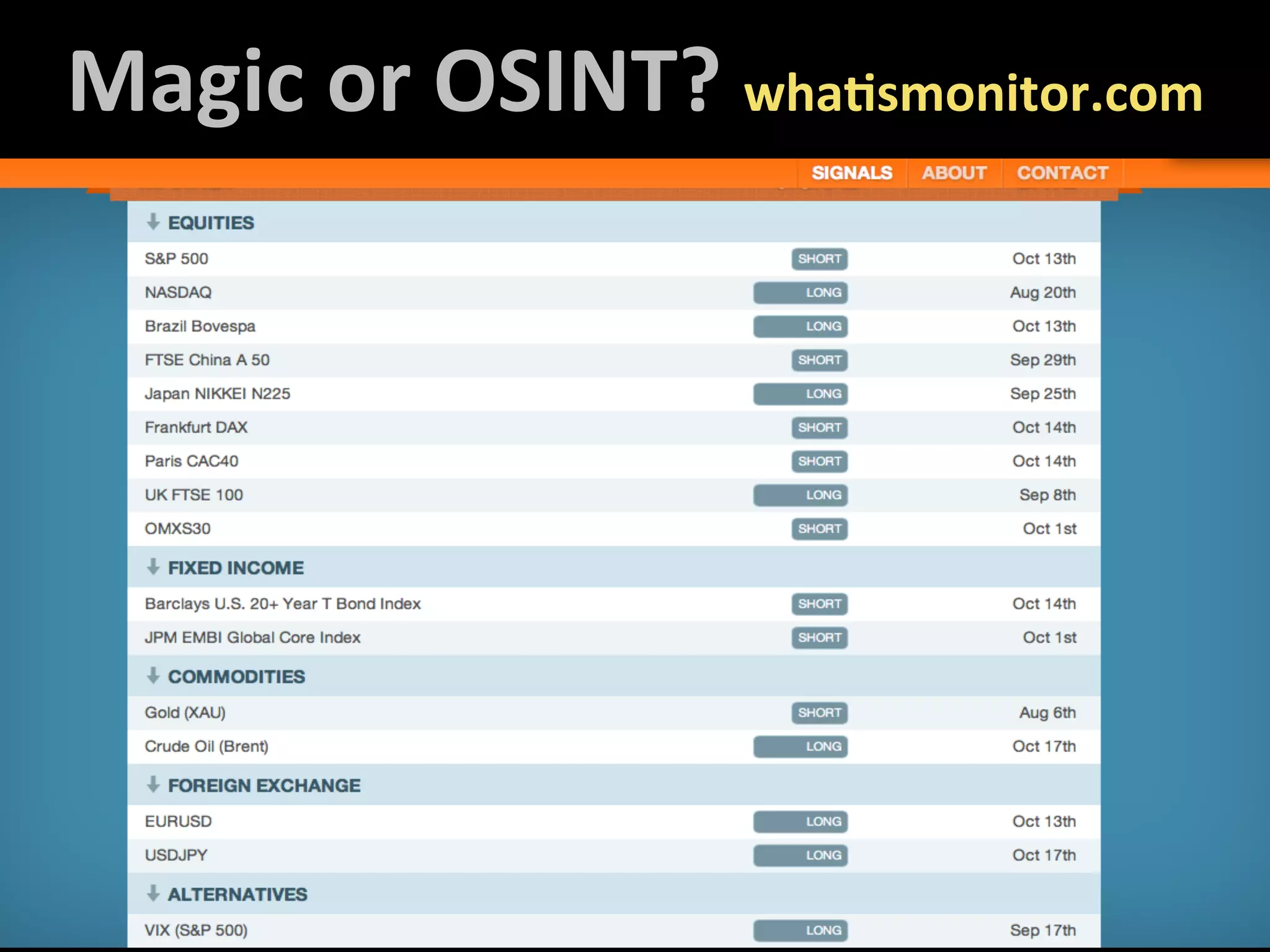Viewport: 1270px width, 952px height.
Task: Select the VIX (S&P 500) name
Action: point(196,931)
